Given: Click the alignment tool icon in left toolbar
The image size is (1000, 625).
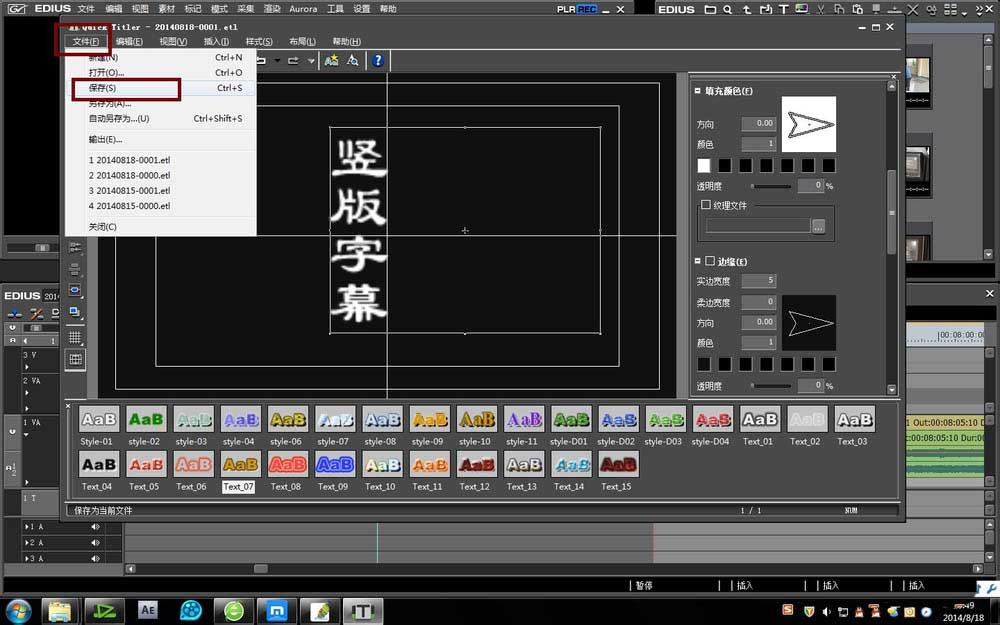Looking at the screenshot, I should click(75, 247).
